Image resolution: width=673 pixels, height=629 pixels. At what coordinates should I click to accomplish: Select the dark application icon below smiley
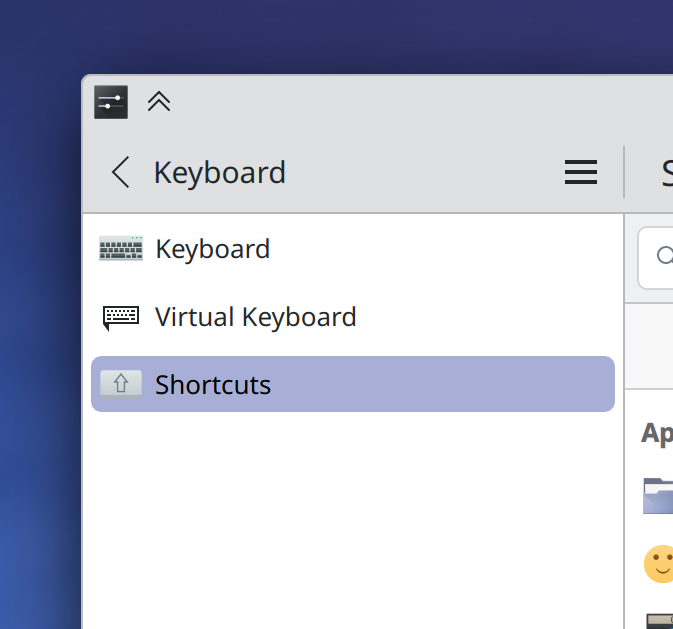[660, 621]
